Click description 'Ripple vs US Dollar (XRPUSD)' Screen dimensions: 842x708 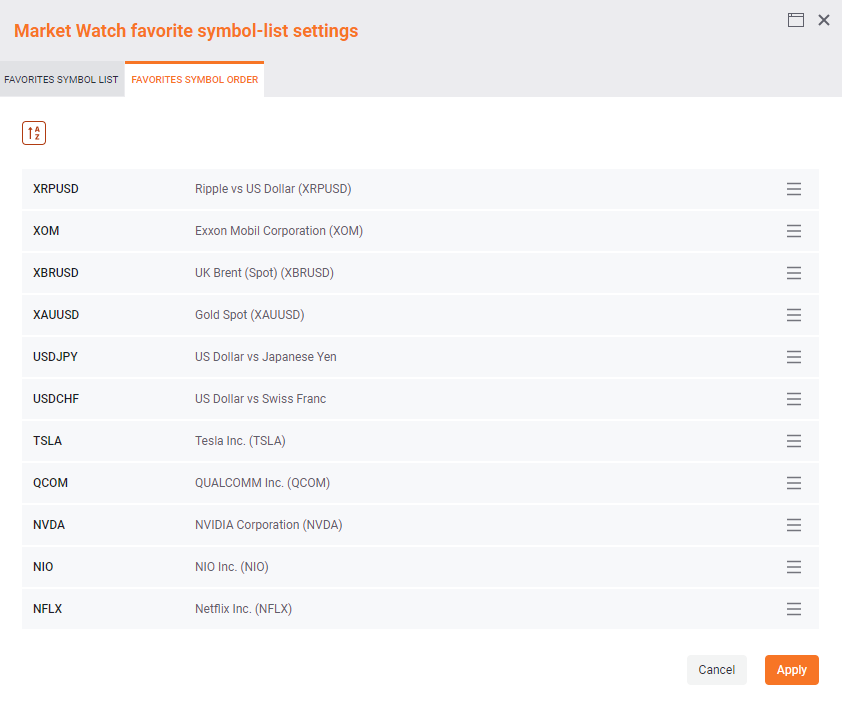pyautogui.click(x=273, y=189)
